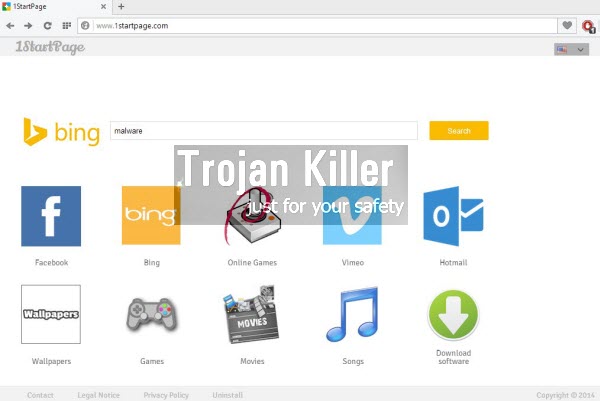The image size is (600, 401).
Task: Click the Uninstall footer link
Action: click(x=227, y=395)
